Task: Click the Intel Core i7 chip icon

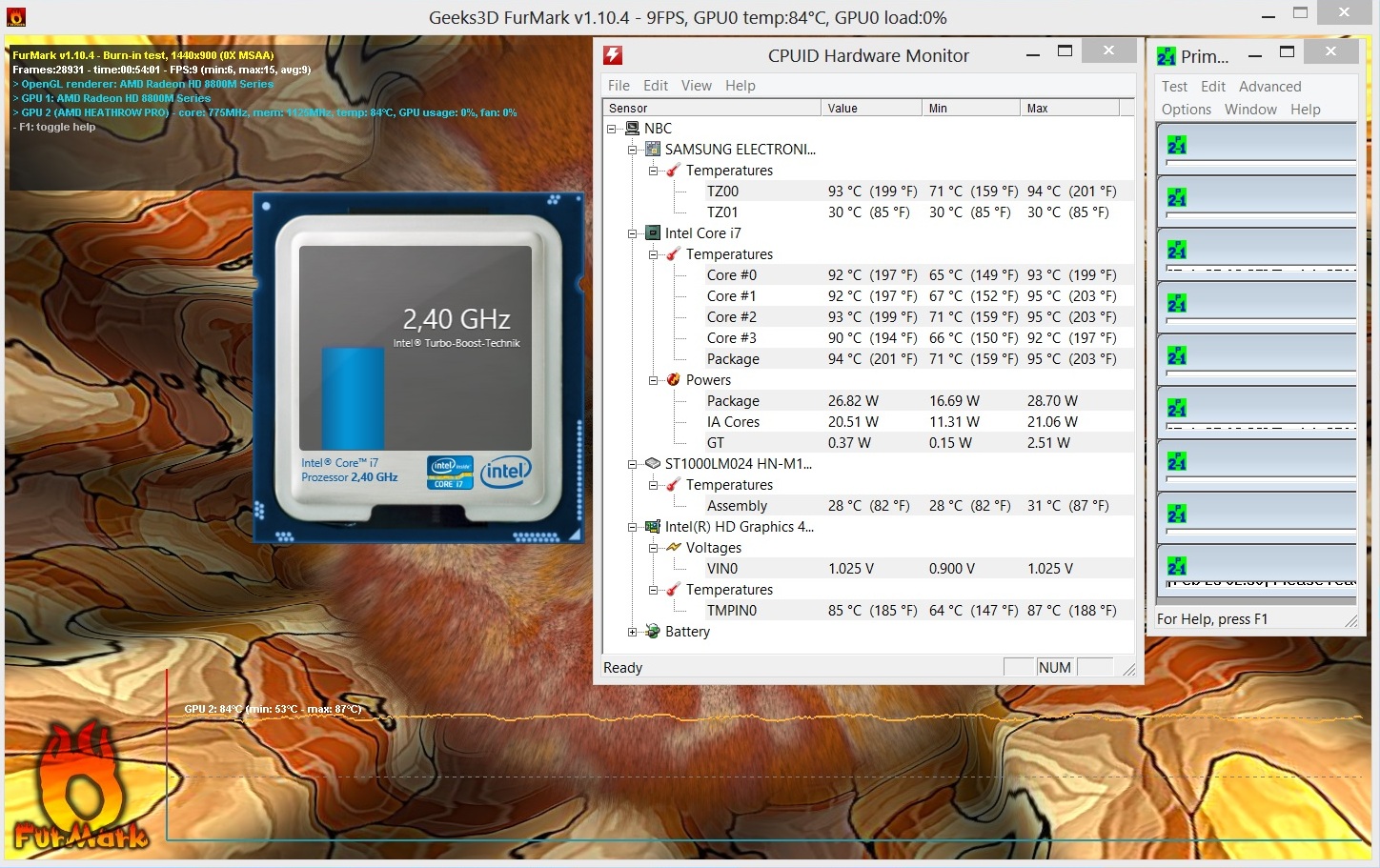Action: pos(653,232)
